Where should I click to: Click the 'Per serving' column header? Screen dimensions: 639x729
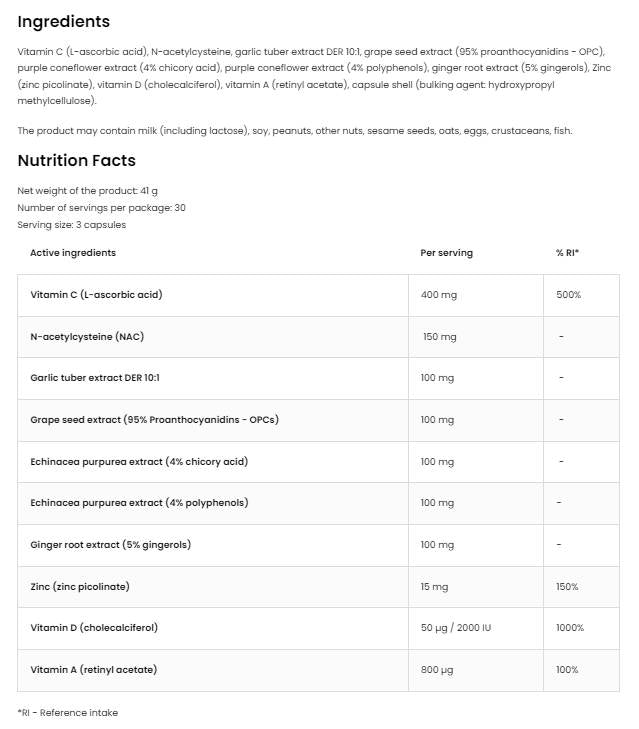[x=447, y=253]
